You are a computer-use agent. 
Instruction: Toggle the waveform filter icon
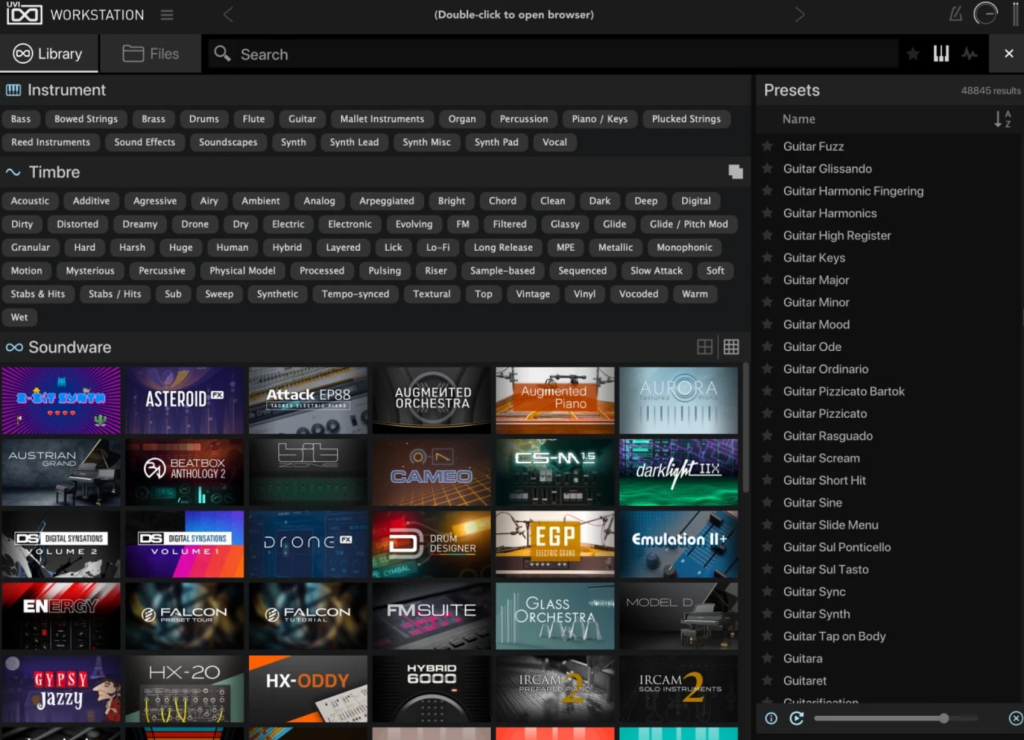pos(970,54)
